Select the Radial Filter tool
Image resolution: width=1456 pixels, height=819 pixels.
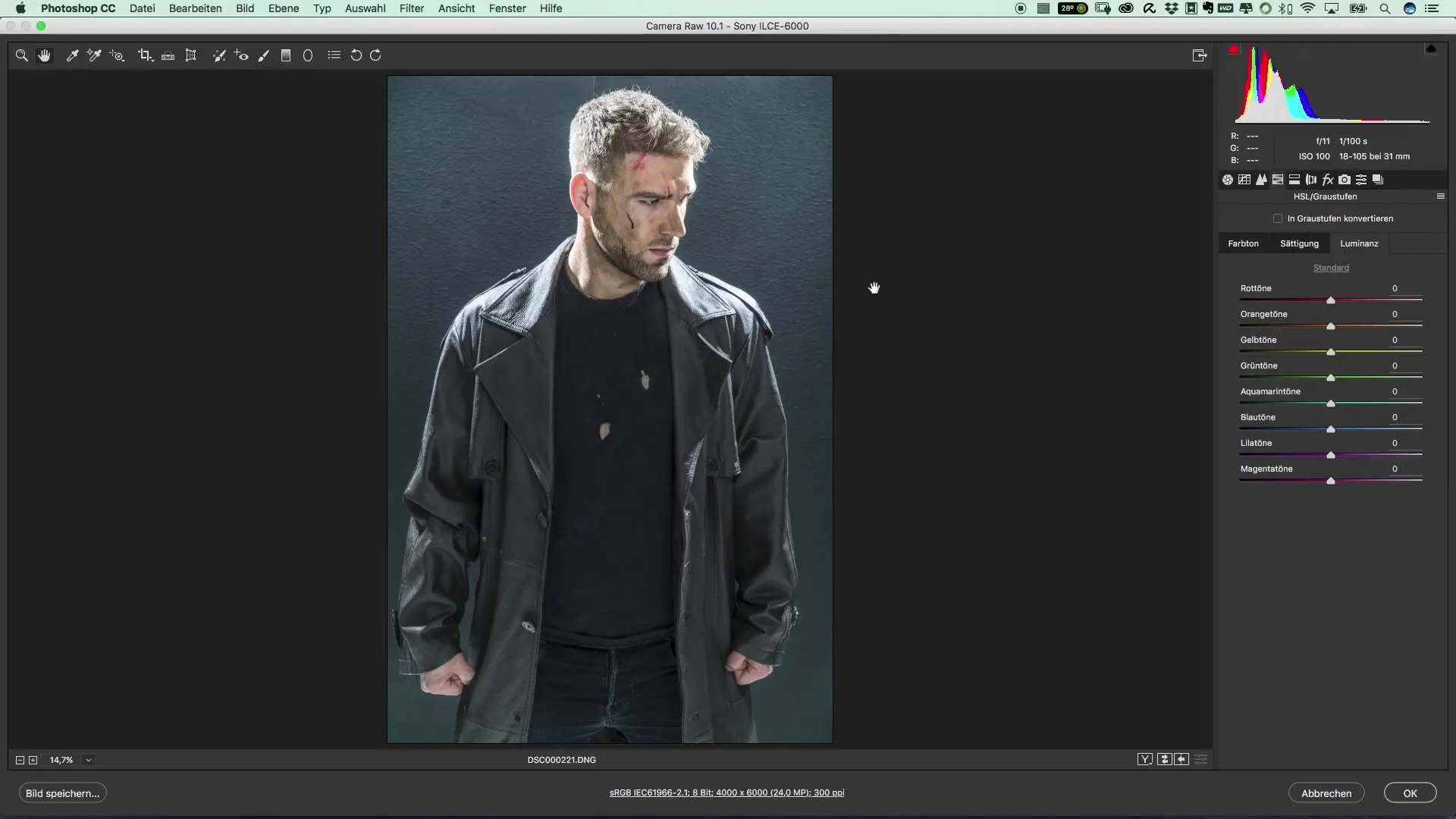(308, 55)
